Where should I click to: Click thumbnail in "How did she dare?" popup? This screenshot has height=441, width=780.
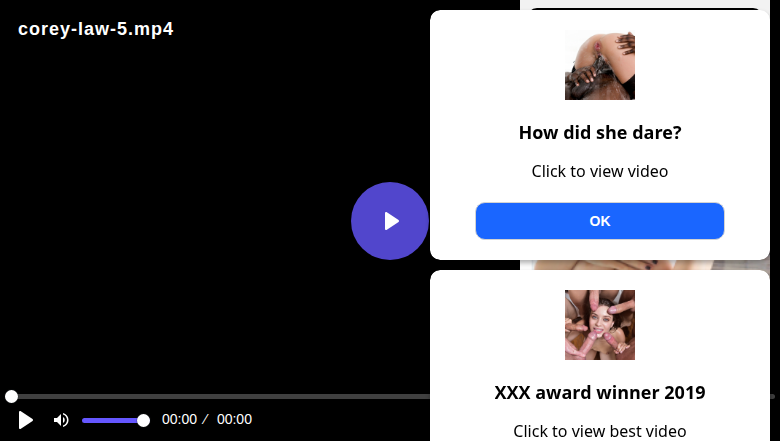(x=599, y=65)
